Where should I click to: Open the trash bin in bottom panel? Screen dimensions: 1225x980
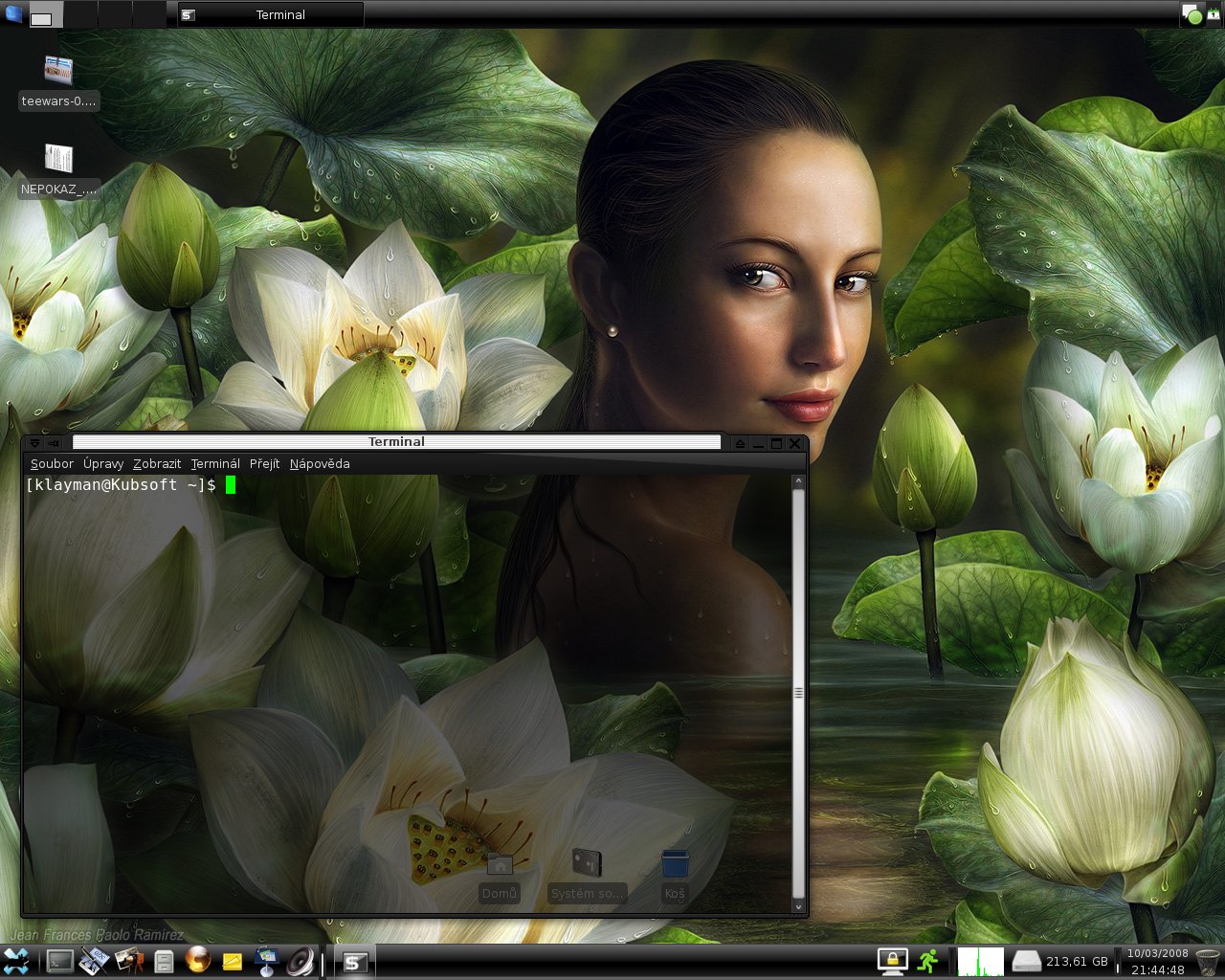click(1208, 961)
